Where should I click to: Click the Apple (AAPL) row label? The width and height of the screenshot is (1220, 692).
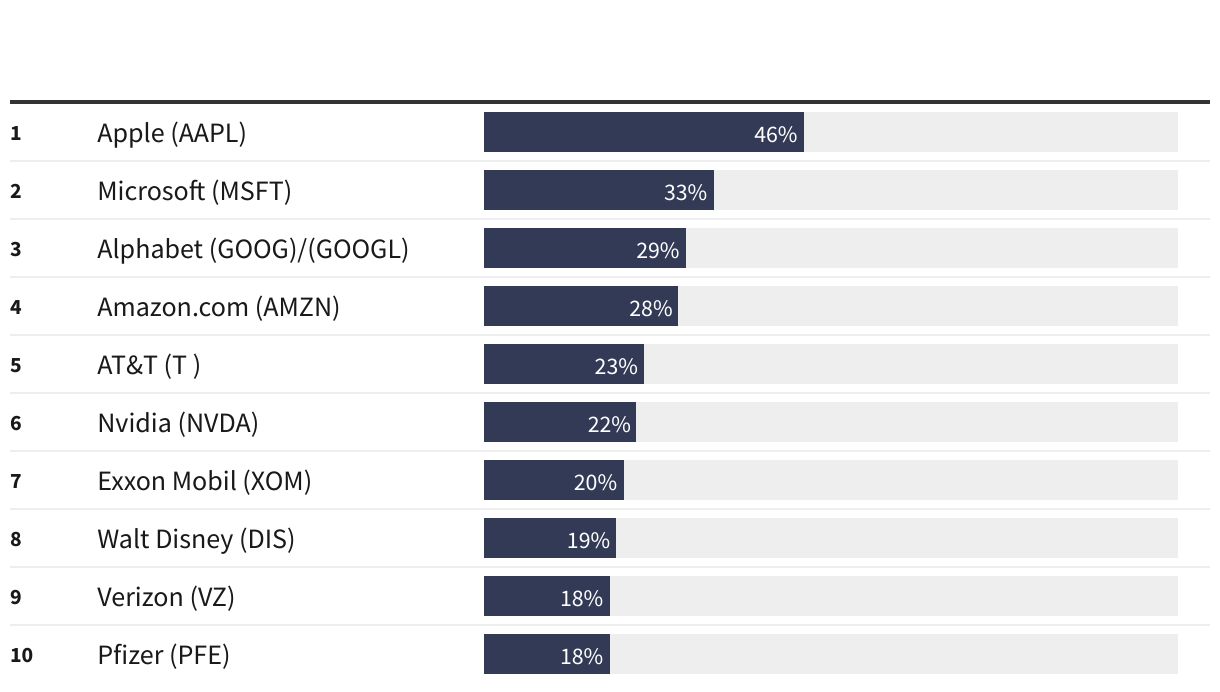click(x=171, y=133)
